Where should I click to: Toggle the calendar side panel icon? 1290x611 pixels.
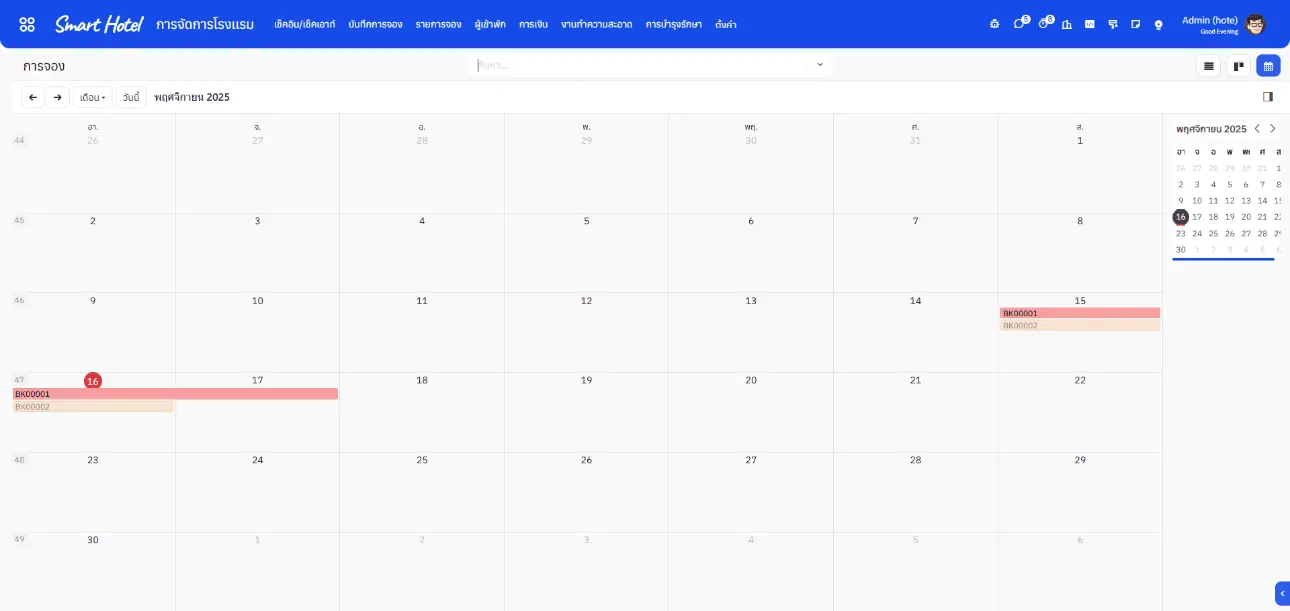(x=1268, y=97)
